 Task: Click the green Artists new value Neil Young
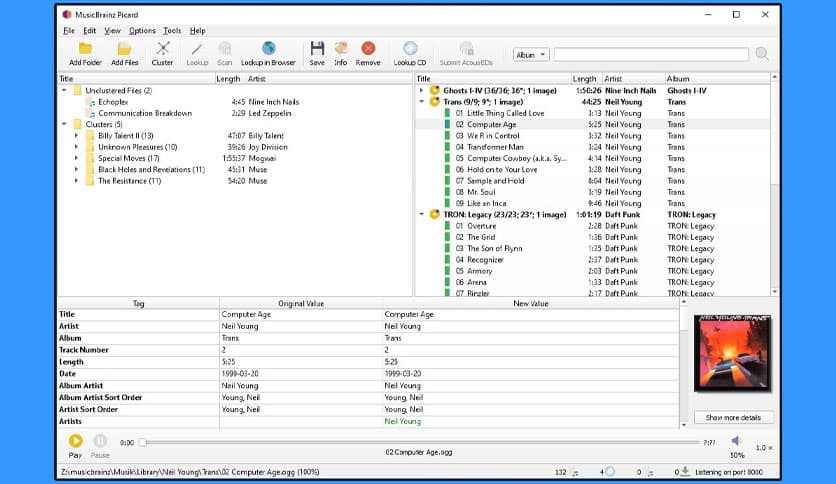[x=403, y=422]
